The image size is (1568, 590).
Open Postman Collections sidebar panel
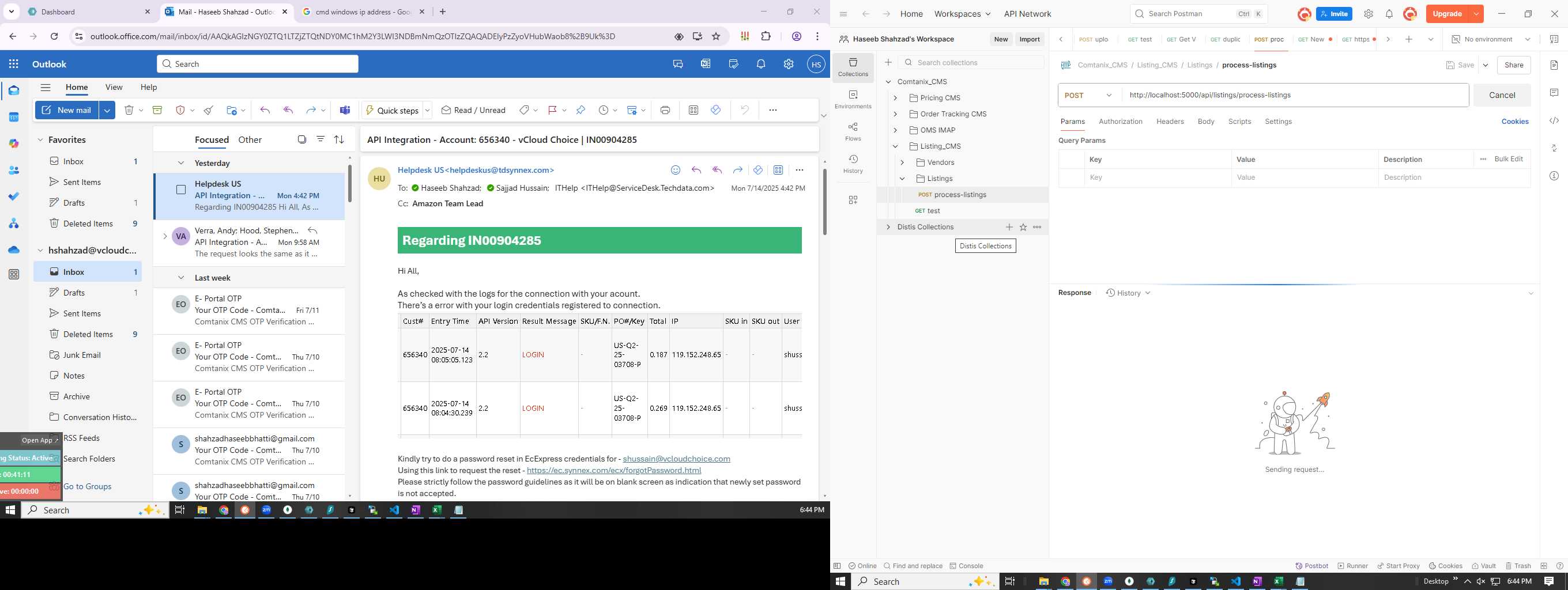click(853, 67)
